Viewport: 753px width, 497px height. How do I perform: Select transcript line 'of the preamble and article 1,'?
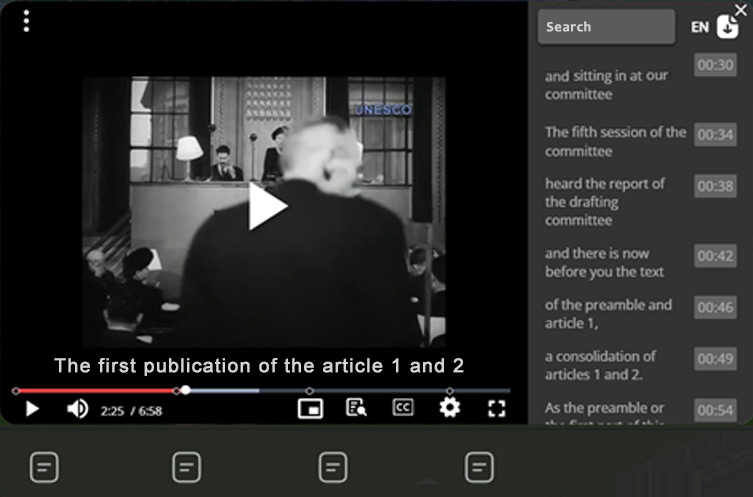608,314
